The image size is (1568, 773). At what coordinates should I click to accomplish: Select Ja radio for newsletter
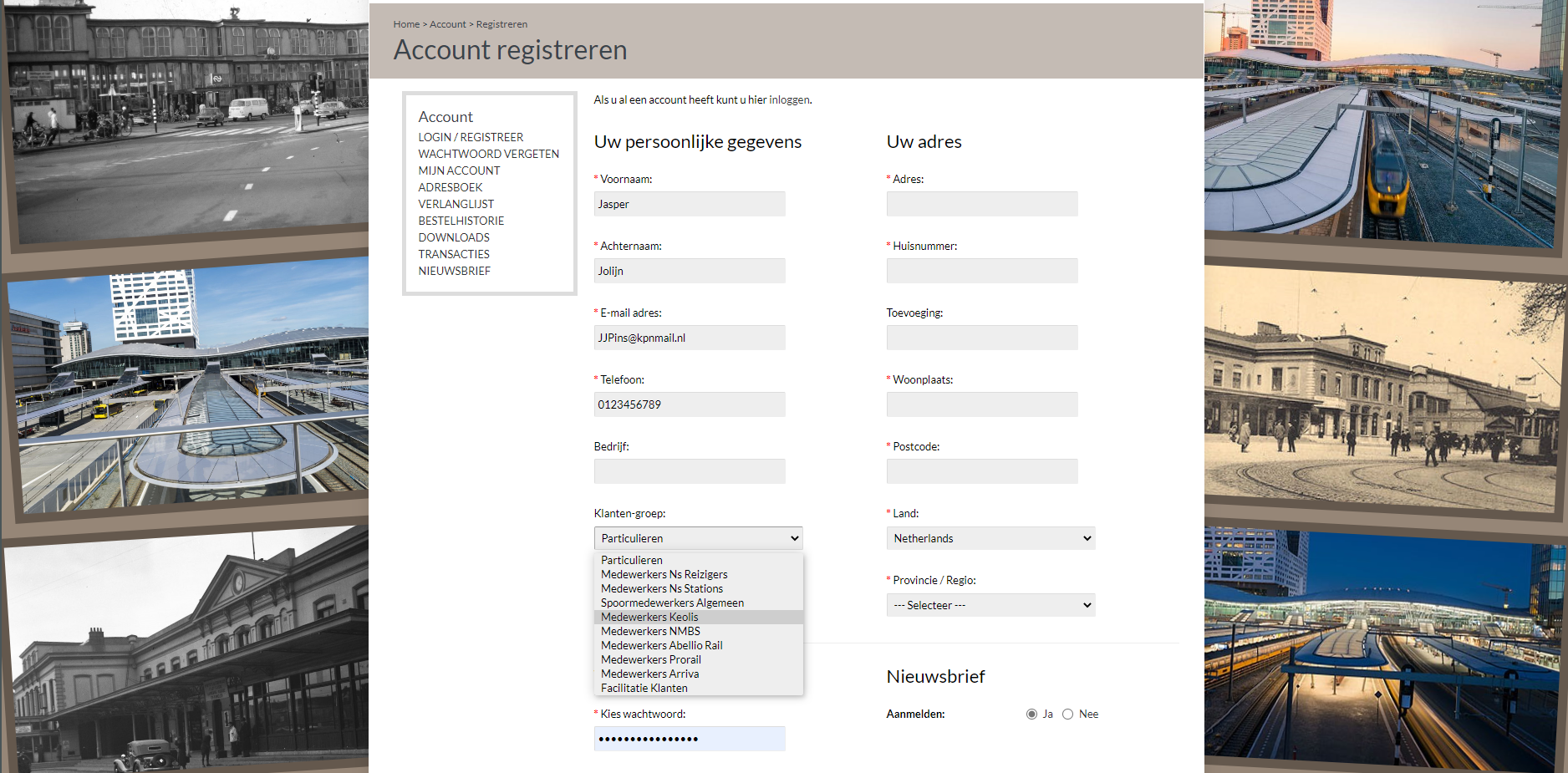click(1031, 714)
